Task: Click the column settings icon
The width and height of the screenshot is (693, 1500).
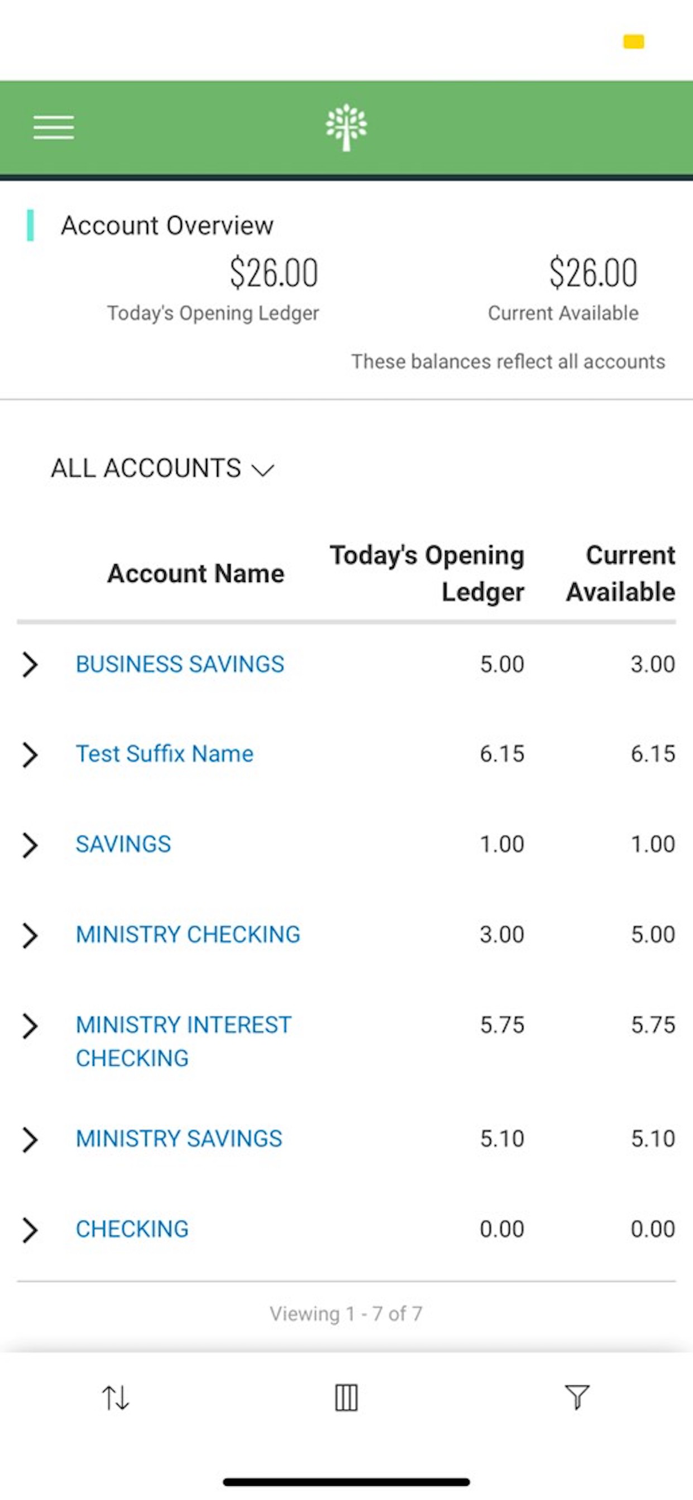Action: pyautogui.click(x=345, y=1397)
